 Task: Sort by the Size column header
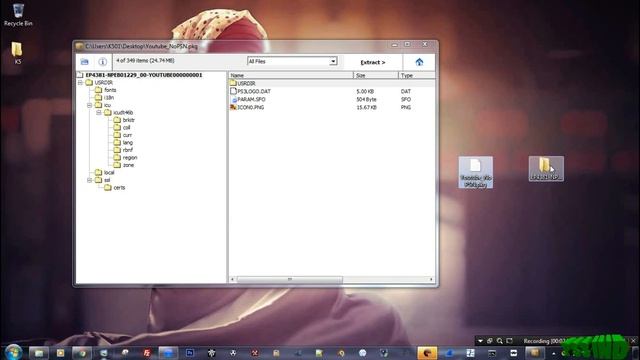[376, 76]
